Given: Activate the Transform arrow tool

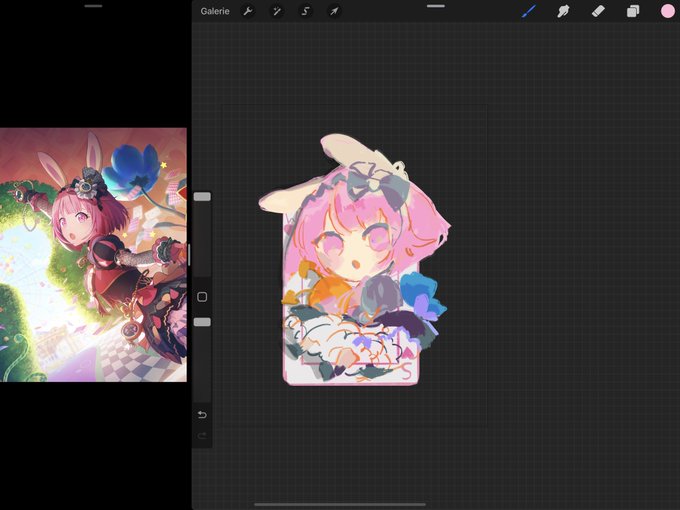Looking at the screenshot, I should coord(334,11).
